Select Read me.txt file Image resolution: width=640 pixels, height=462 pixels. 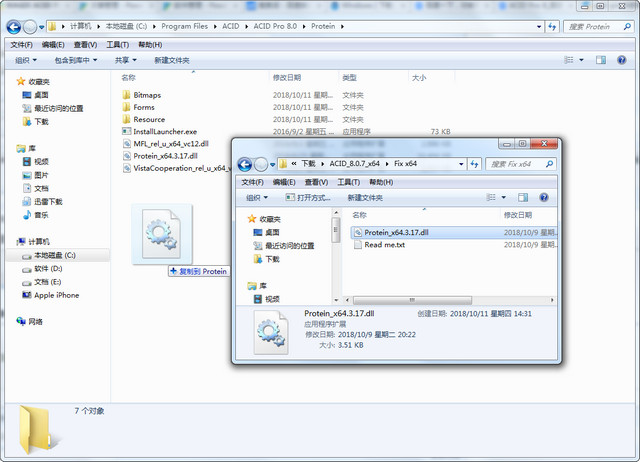[384, 245]
